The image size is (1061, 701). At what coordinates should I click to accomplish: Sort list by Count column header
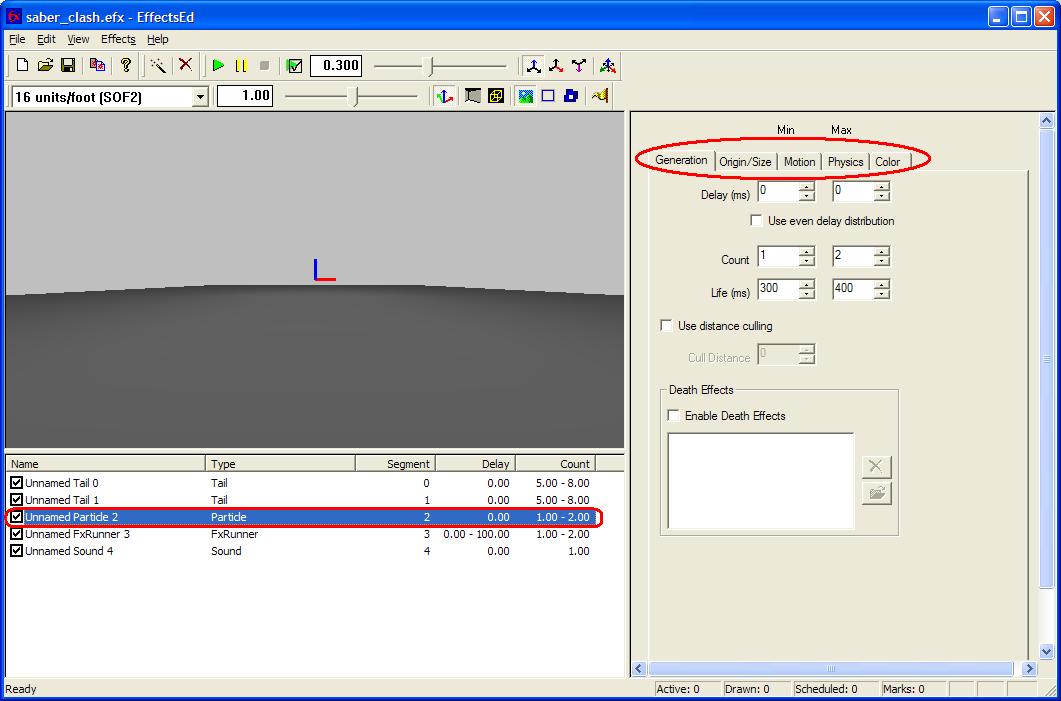point(556,463)
